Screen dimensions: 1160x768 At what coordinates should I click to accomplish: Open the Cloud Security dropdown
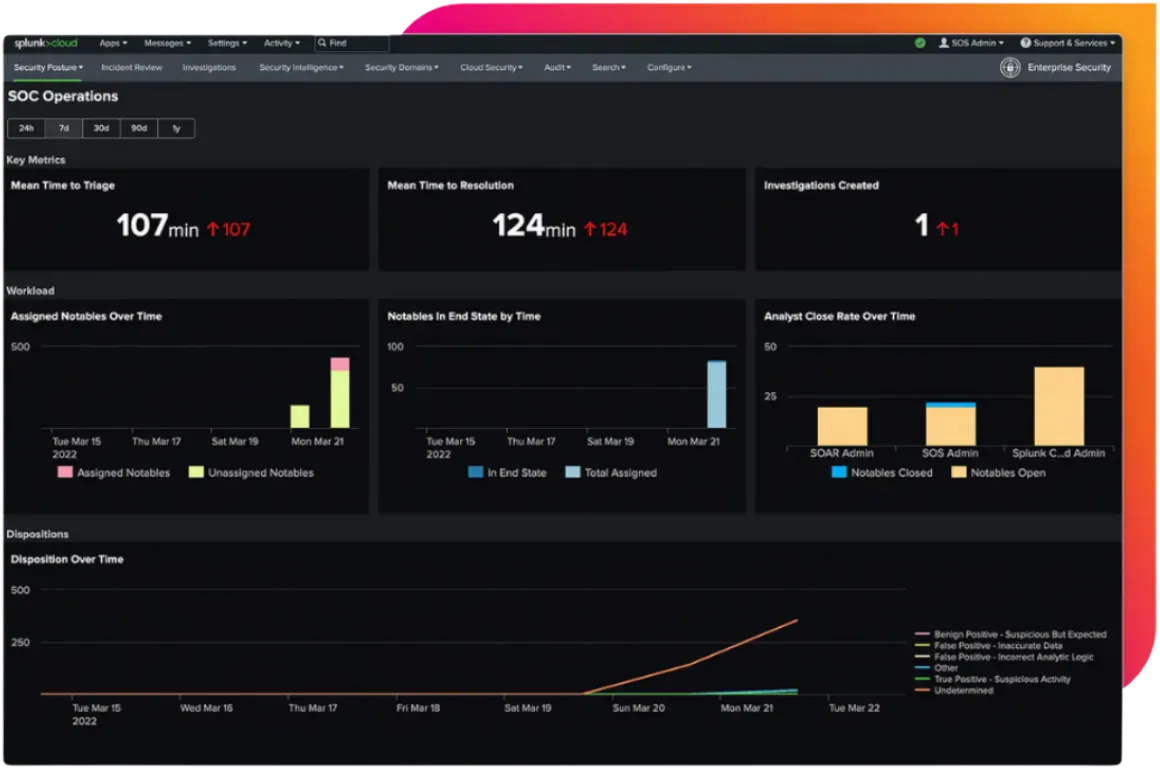pyautogui.click(x=489, y=67)
